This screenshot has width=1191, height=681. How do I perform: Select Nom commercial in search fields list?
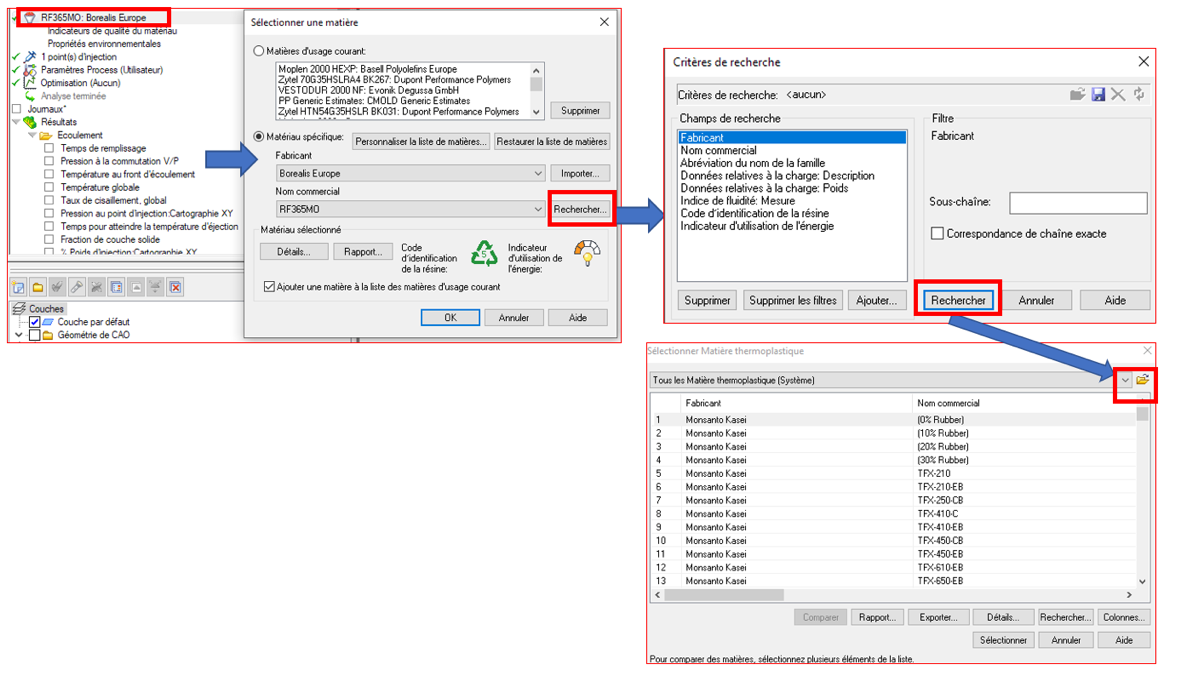coord(718,151)
